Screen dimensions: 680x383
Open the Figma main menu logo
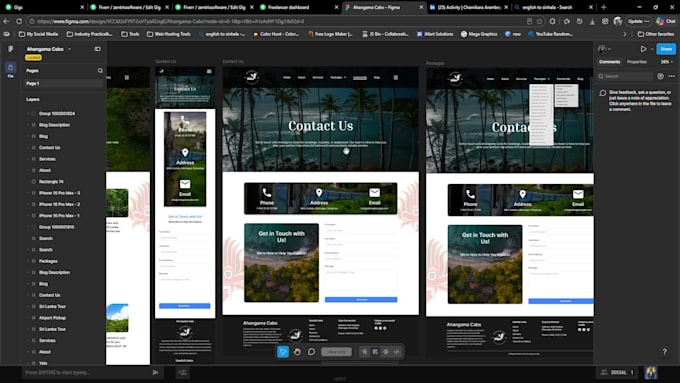[10, 49]
